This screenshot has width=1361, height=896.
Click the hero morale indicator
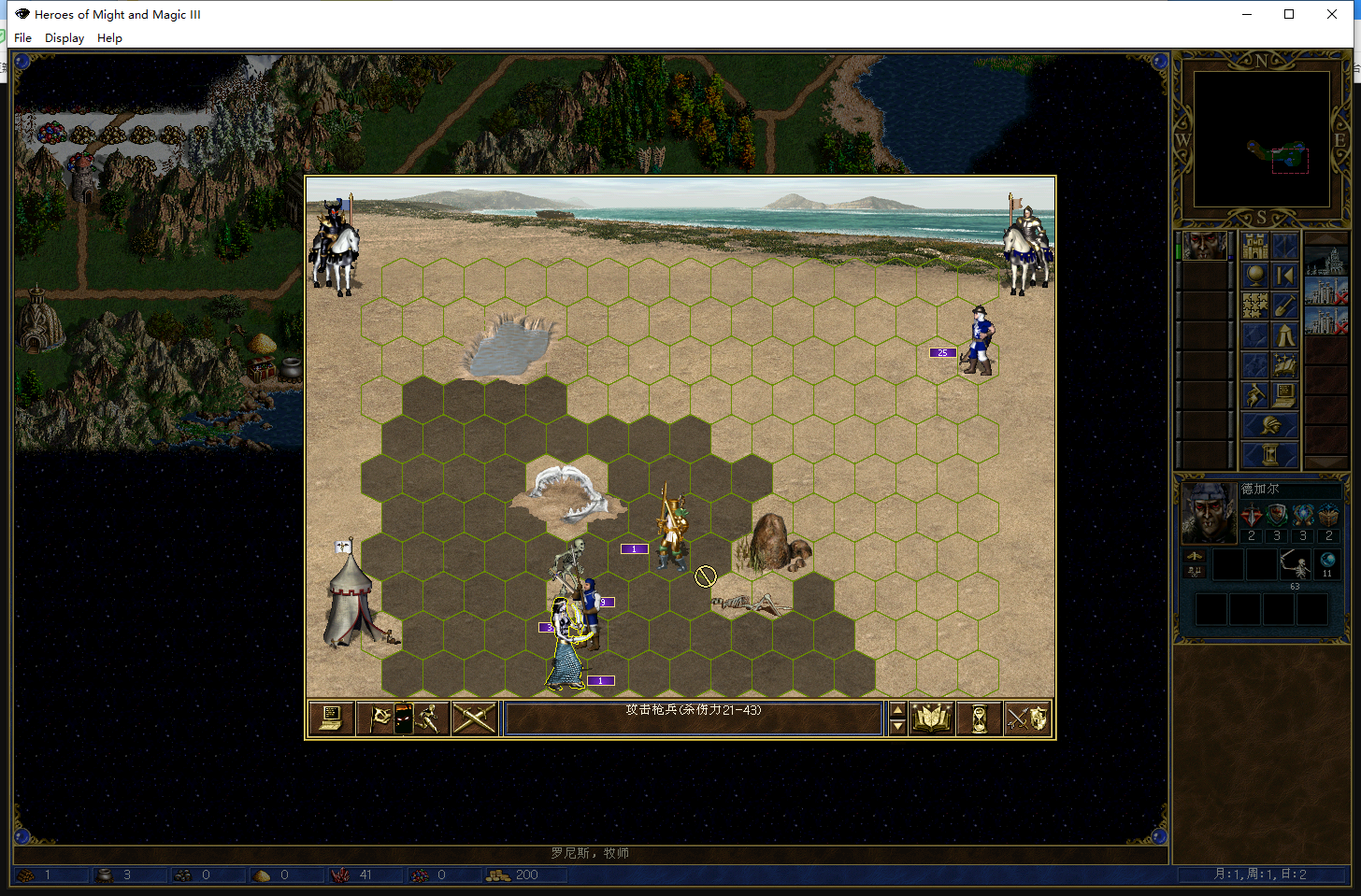[x=1195, y=557]
